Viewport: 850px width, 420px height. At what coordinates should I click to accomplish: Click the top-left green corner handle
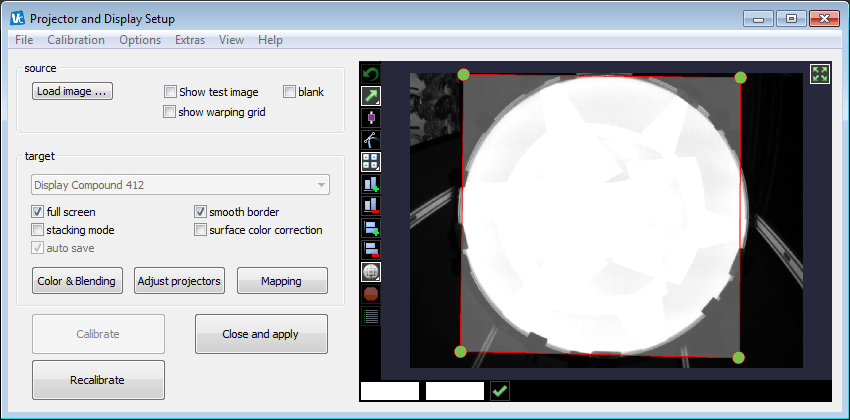coord(463,74)
